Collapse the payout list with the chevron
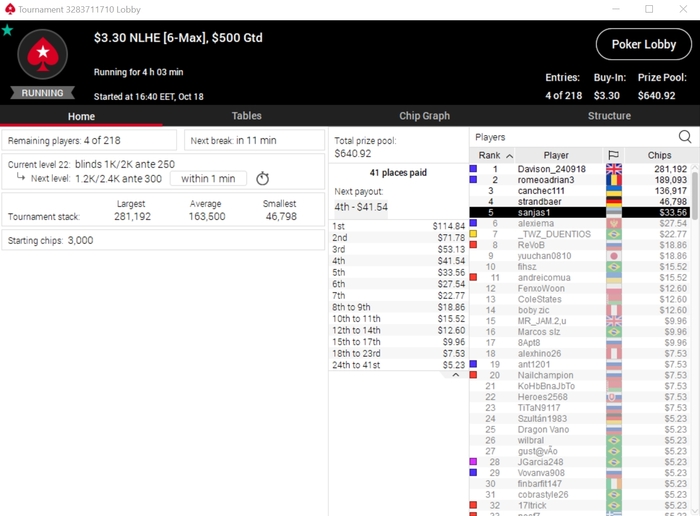This screenshot has width=700, height=516. pos(455,375)
